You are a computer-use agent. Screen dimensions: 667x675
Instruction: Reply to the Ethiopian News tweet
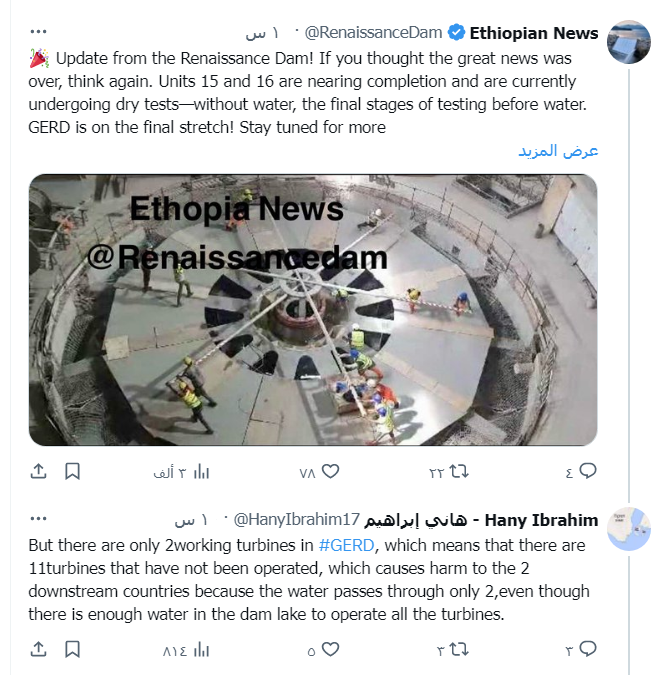point(588,471)
